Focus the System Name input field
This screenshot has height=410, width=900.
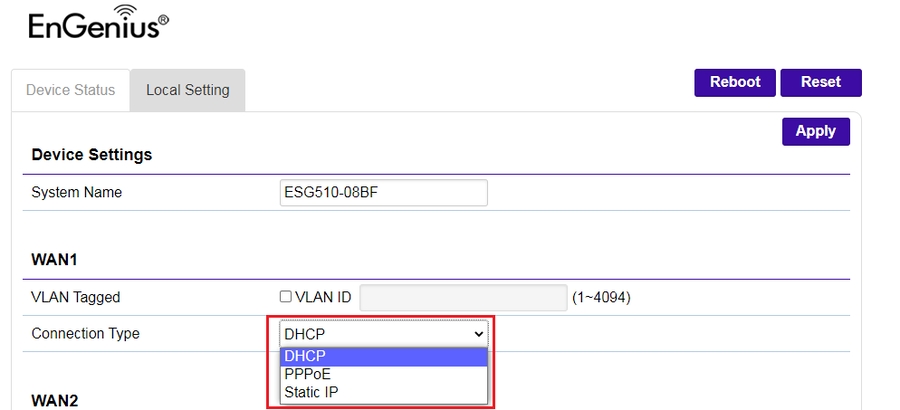click(x=384, y=192)
